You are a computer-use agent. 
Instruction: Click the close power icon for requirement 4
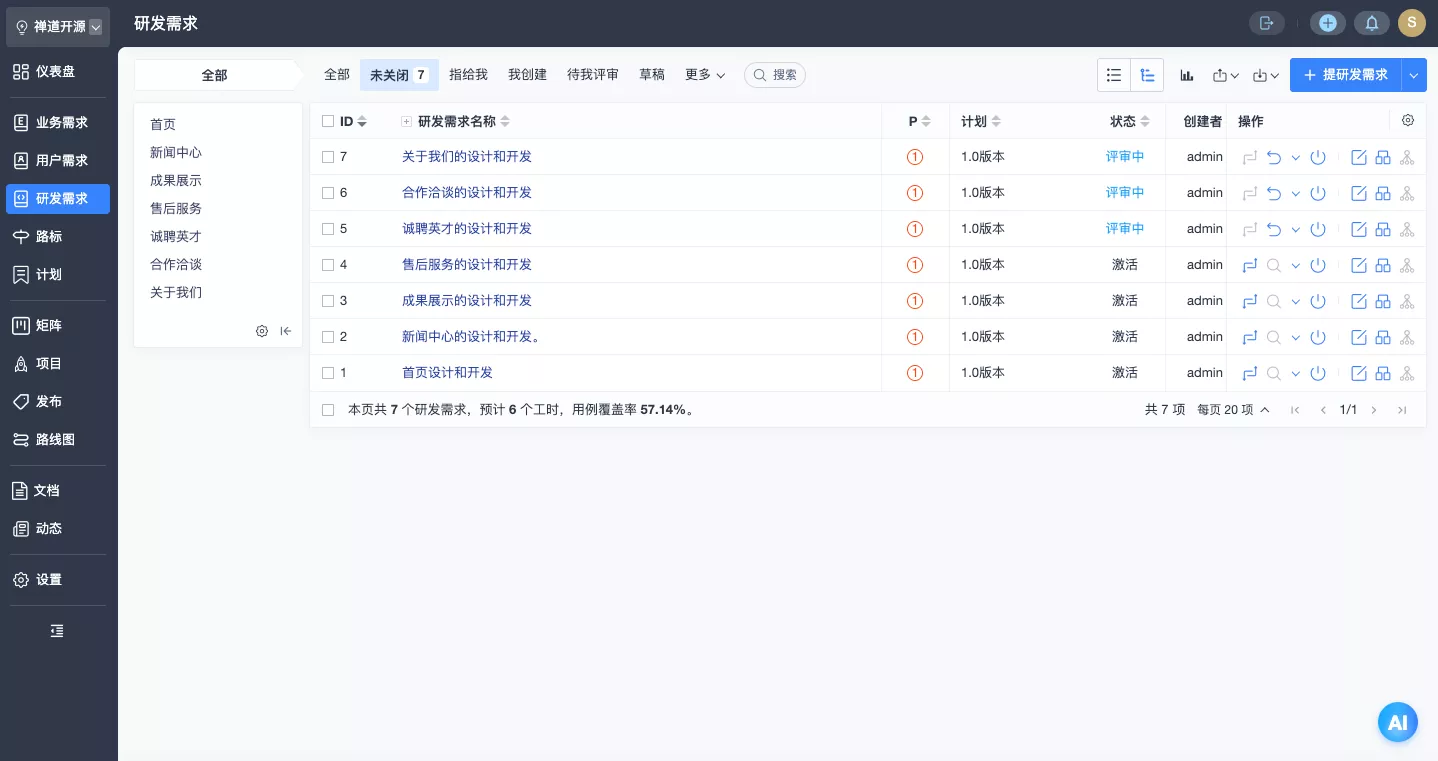coord(1318,265)
